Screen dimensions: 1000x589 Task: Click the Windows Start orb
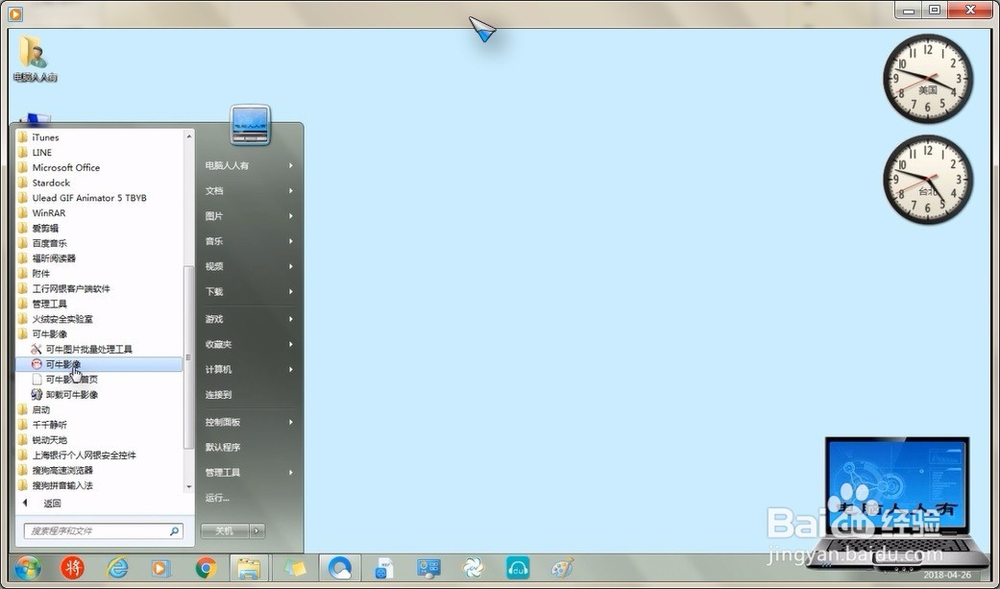(x=27, y=567)
